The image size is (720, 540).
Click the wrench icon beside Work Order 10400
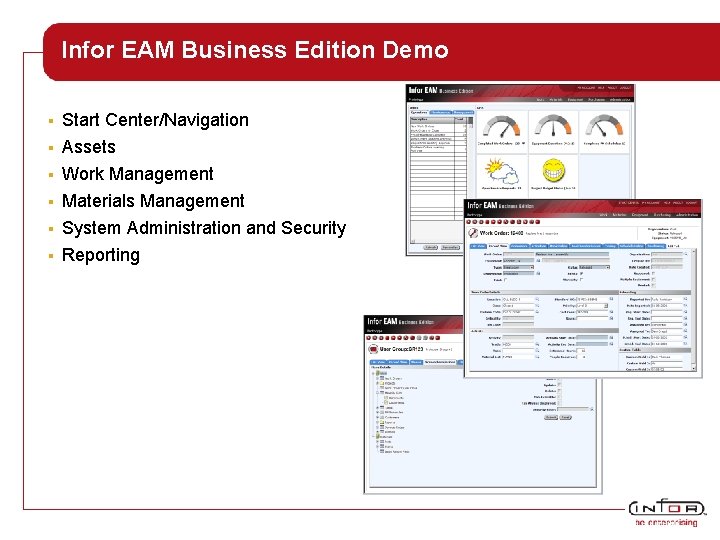click(x=472, y=233)
